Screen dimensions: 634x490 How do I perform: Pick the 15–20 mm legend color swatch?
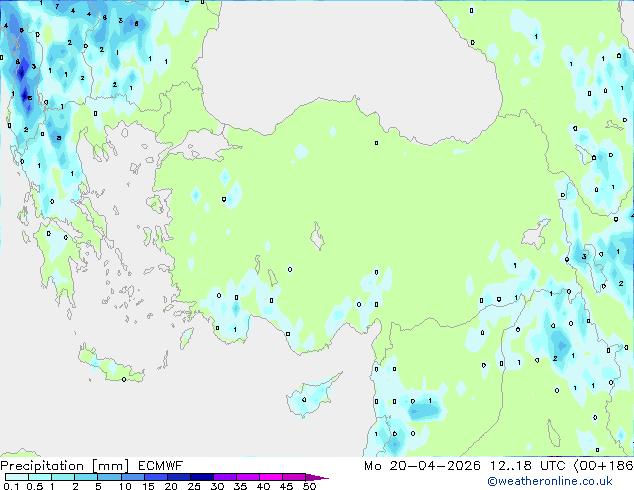coord(155,477)
